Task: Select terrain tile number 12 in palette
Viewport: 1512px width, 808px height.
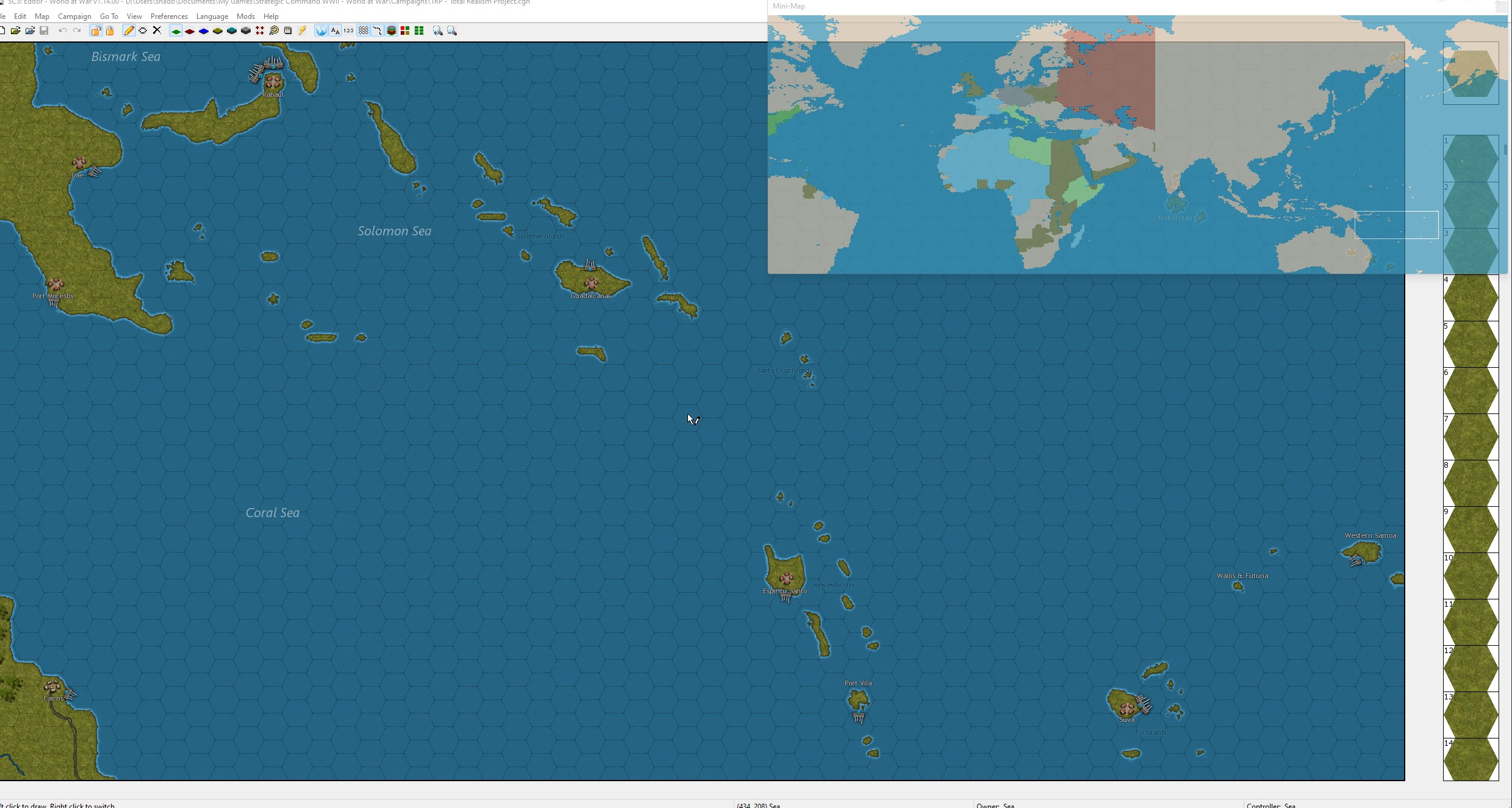Action: (x=1471, y=668)
